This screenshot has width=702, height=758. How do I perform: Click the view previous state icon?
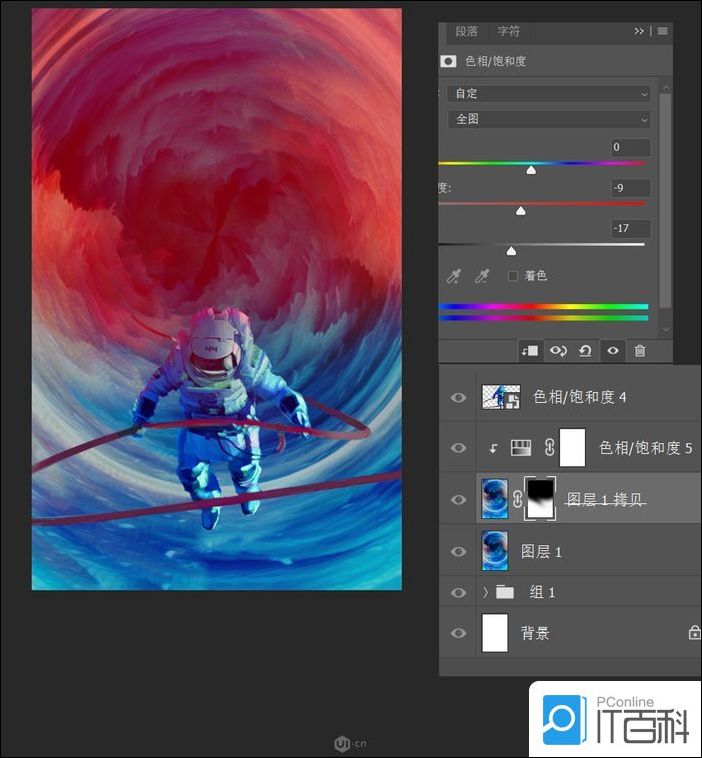558,351
